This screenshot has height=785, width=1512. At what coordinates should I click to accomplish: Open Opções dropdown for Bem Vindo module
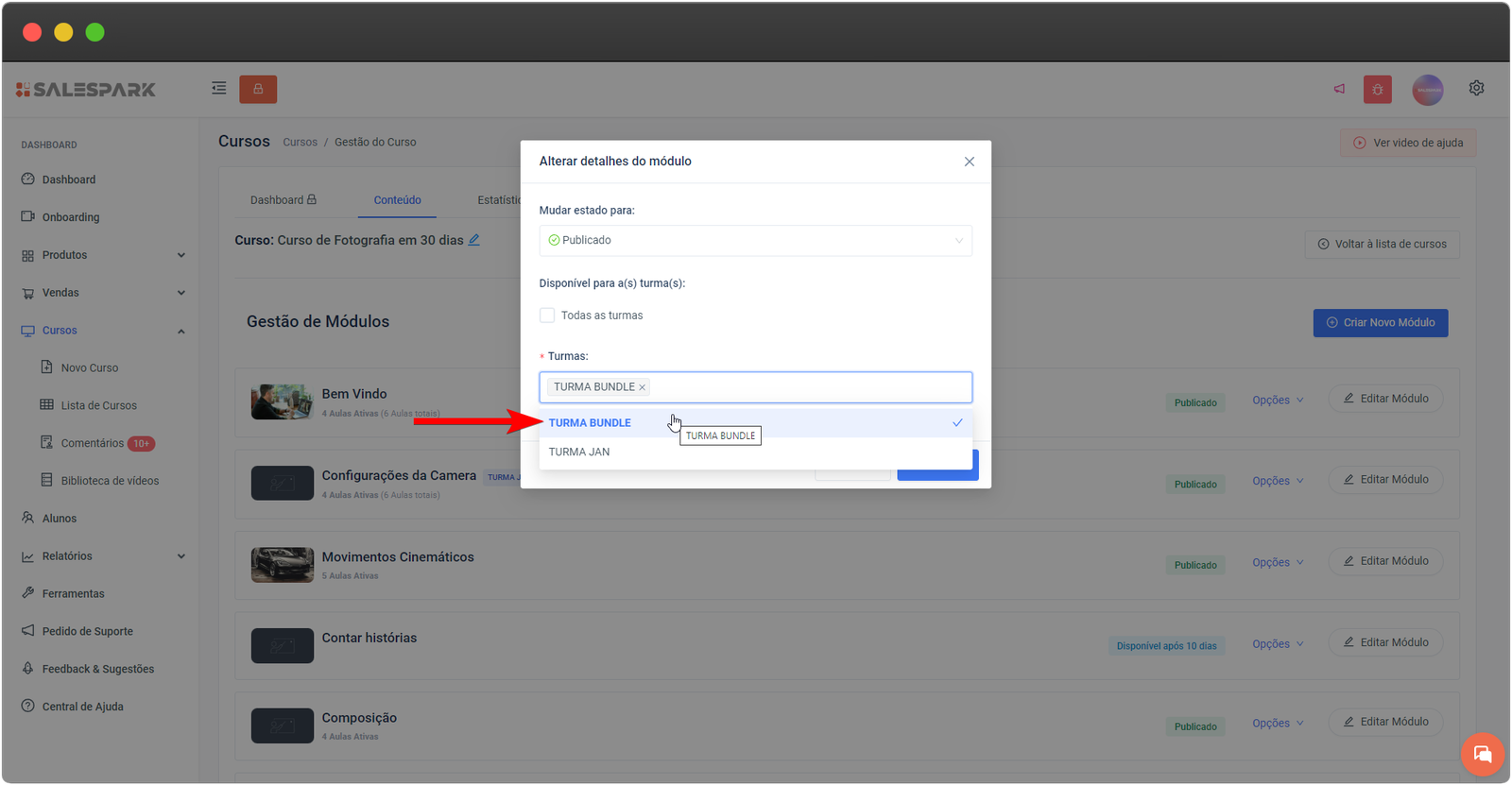point(1278,401)
